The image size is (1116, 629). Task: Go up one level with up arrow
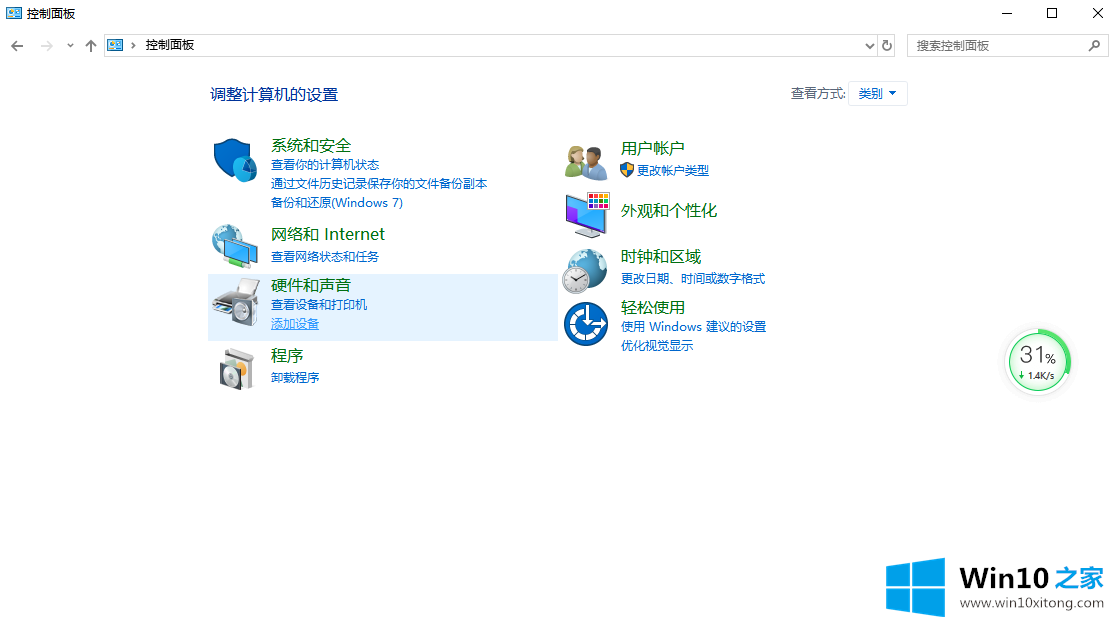[x=91, y=46]
